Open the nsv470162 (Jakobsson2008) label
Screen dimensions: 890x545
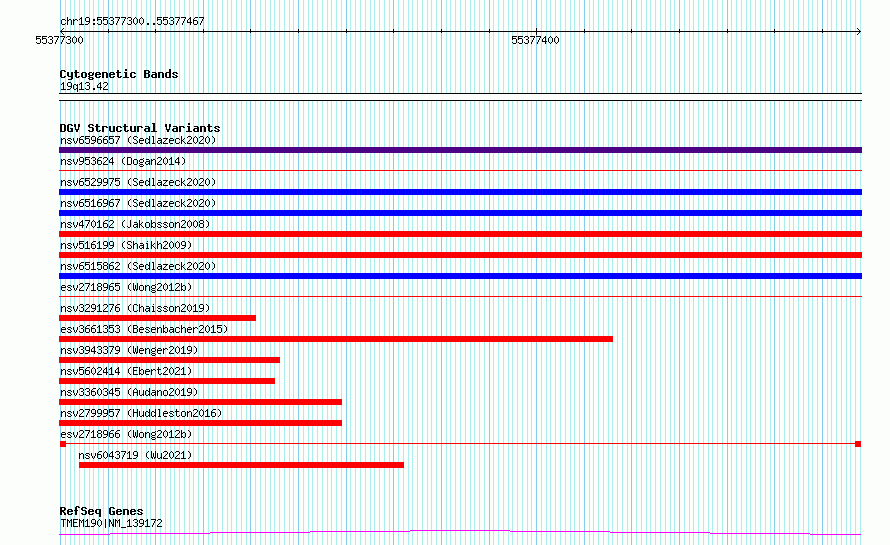(x=135, y=224)
